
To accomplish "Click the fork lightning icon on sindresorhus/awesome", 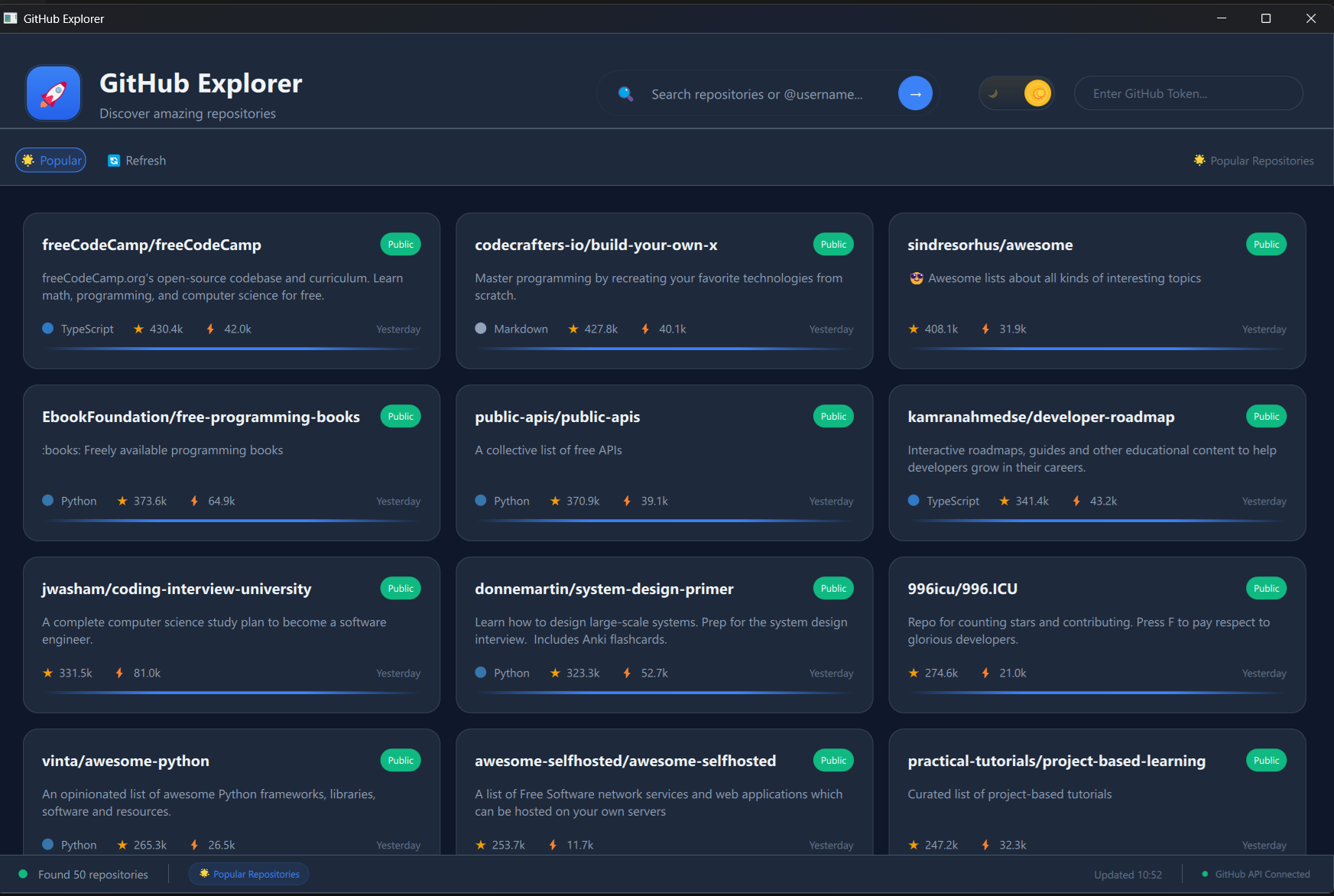I will point(985,329).
